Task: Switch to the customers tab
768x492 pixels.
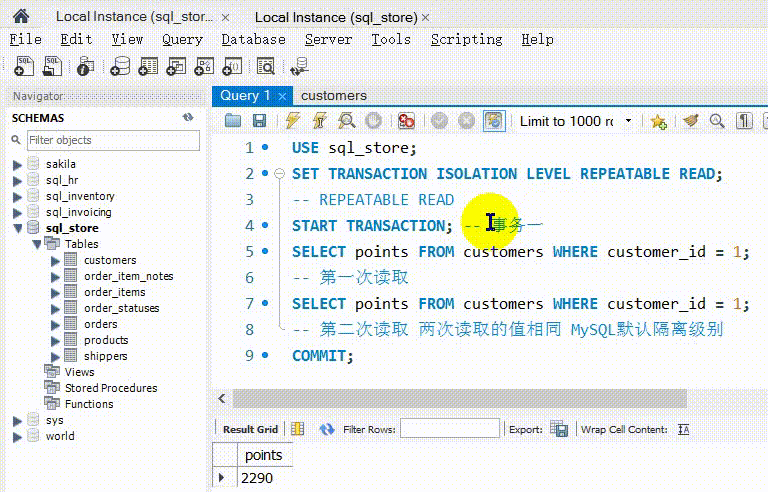Action: point(334,96)
